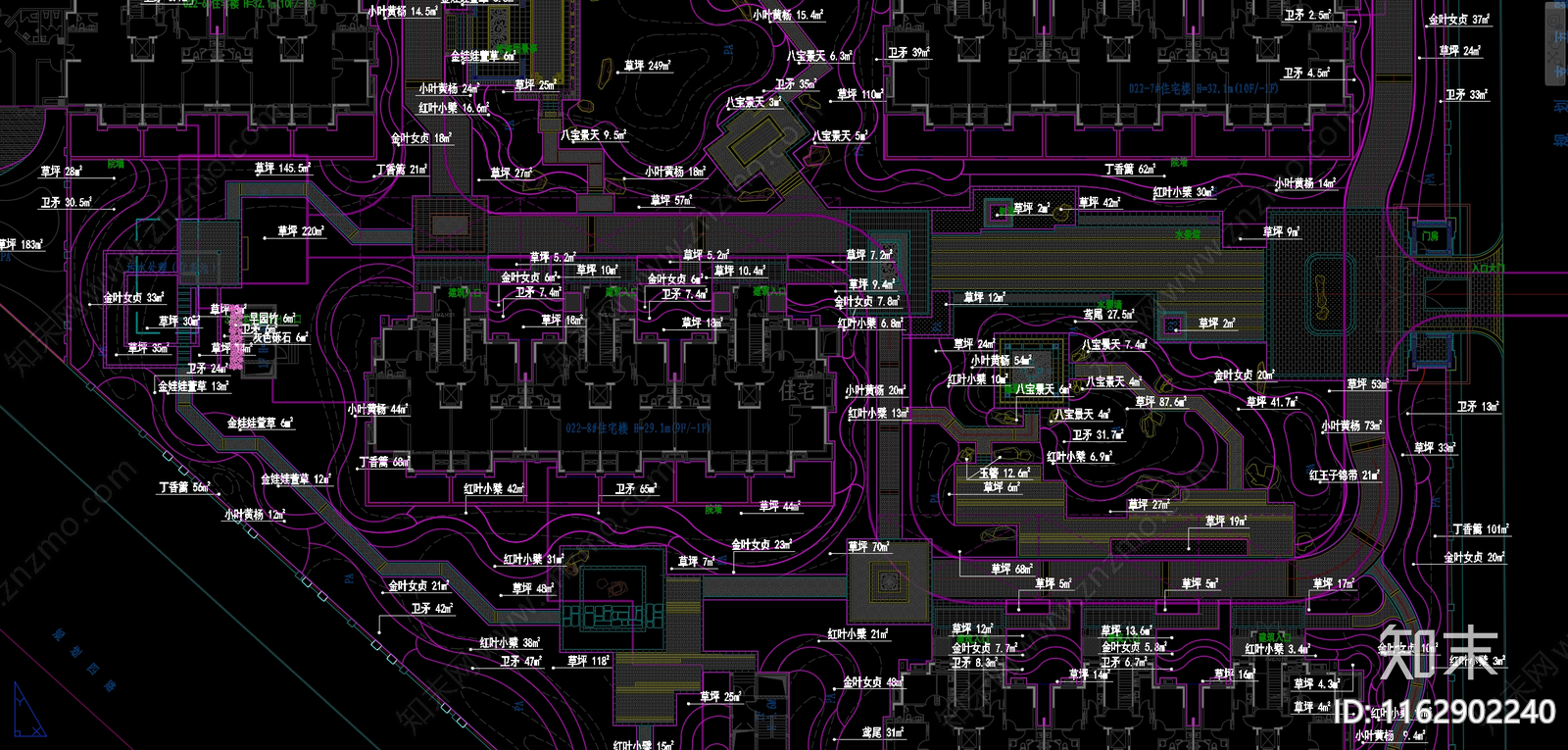Click the '草坪 145.5㎡' annotation
The width and height of the screenshot is (1568, 750).
click(282, 169)
